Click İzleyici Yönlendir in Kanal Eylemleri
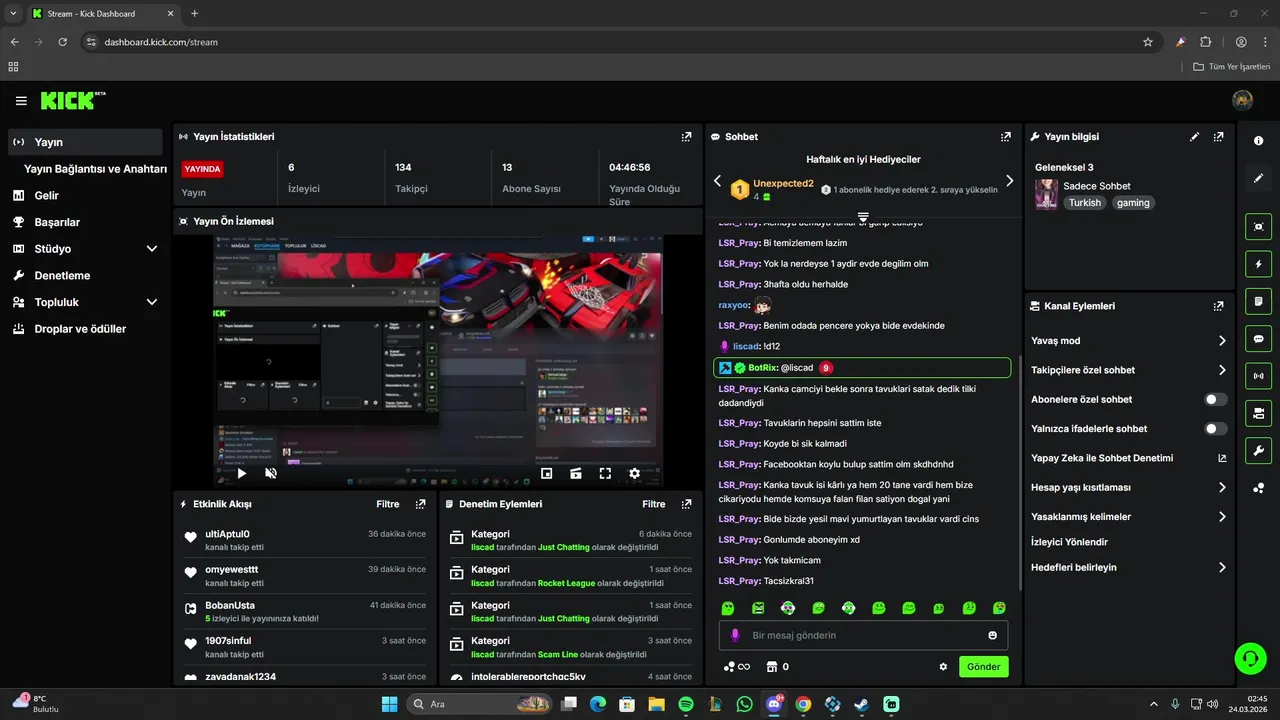This screenshot has width=1280, height=720. (x=1069, y=542)
